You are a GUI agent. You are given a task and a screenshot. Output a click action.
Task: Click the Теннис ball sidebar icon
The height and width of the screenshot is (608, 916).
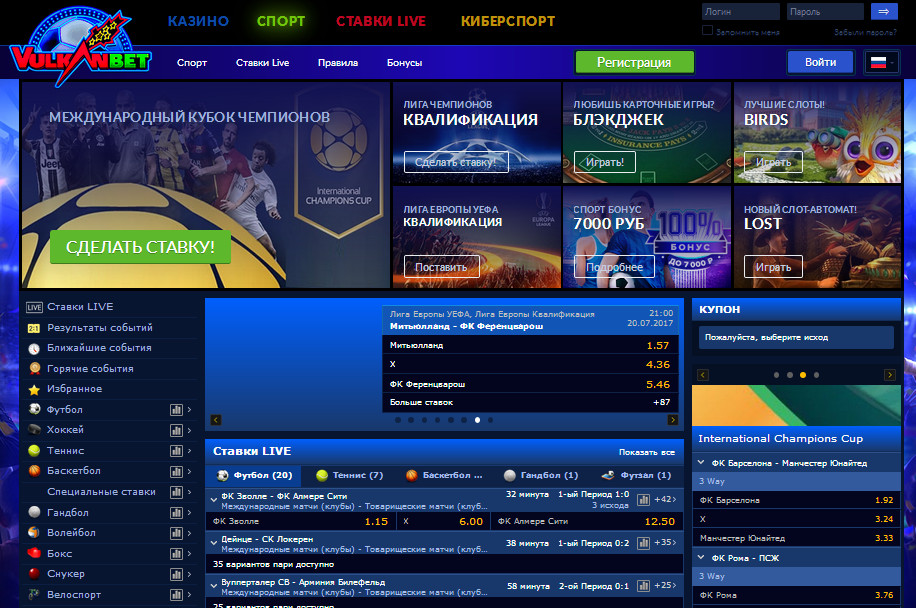pyautogui.click(x=34, y=451)
